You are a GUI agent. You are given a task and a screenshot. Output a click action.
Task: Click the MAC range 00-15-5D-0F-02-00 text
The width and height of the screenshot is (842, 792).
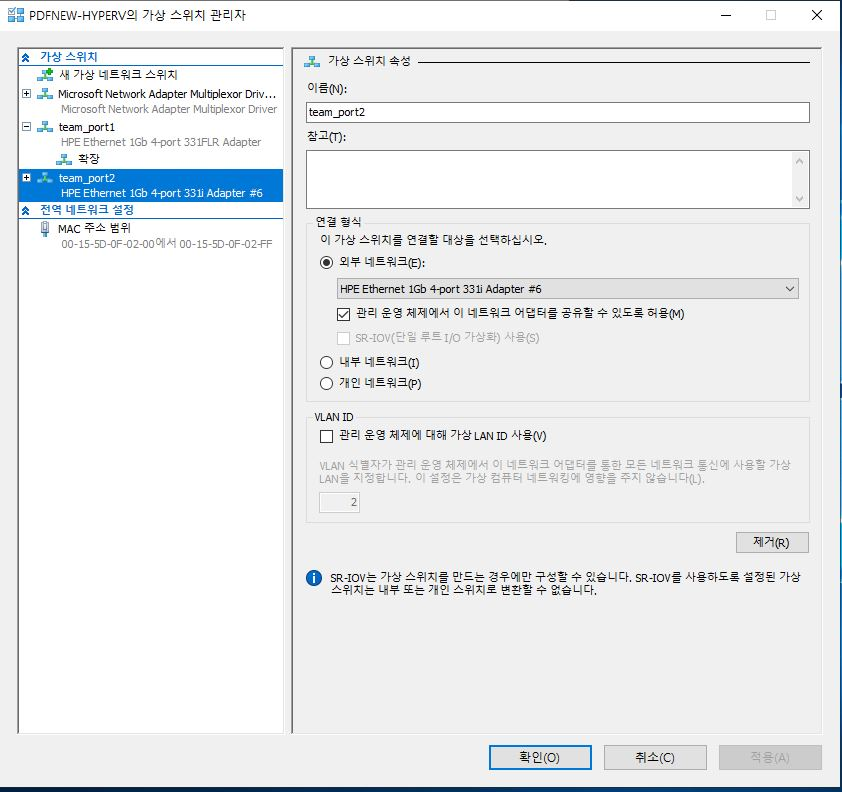[166, 244]
